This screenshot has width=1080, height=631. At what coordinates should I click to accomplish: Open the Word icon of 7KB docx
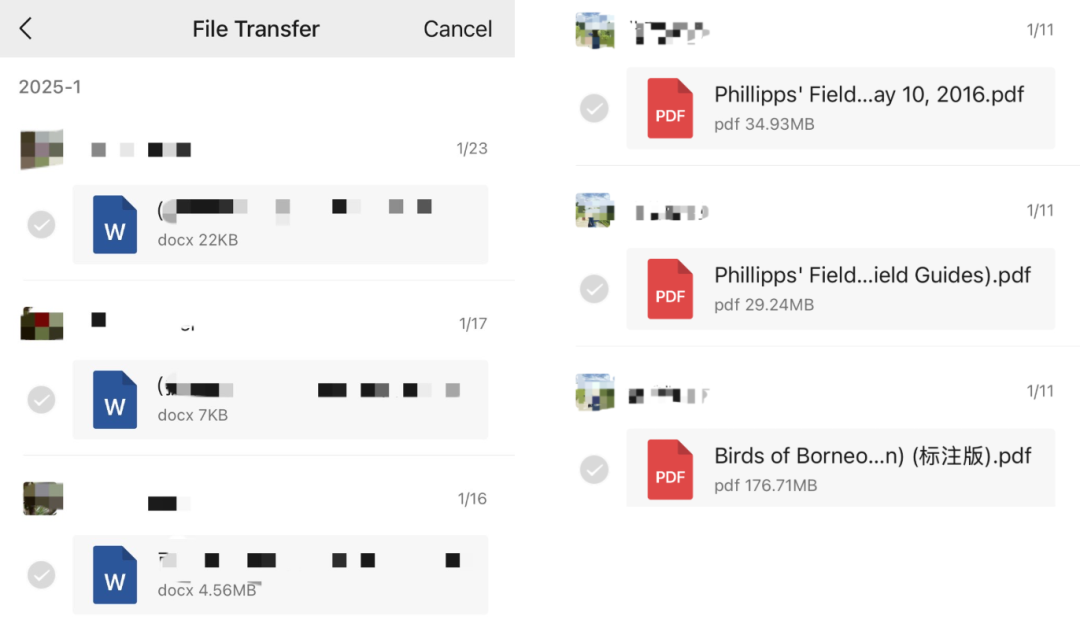pyautogui.click(x=114, y=400)
